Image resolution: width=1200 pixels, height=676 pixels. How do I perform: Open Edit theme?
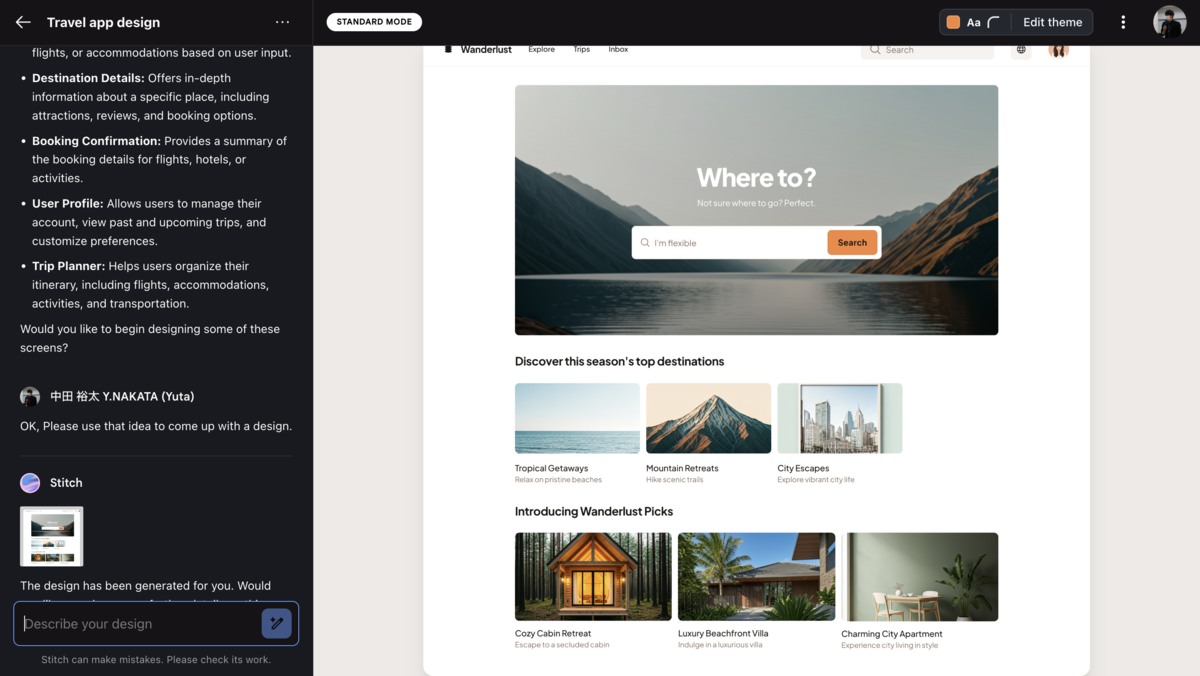point(1052,22)
